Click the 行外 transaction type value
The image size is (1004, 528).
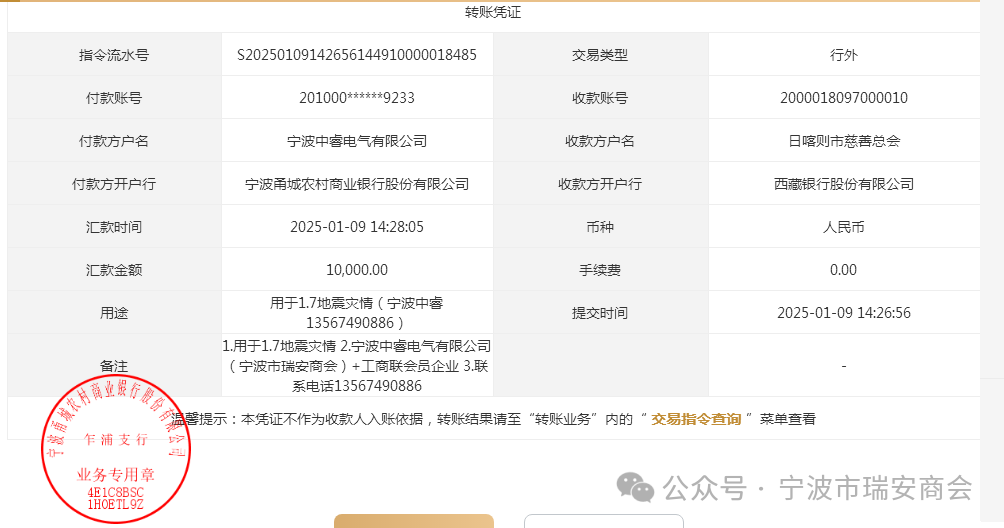tap(843, 55)
